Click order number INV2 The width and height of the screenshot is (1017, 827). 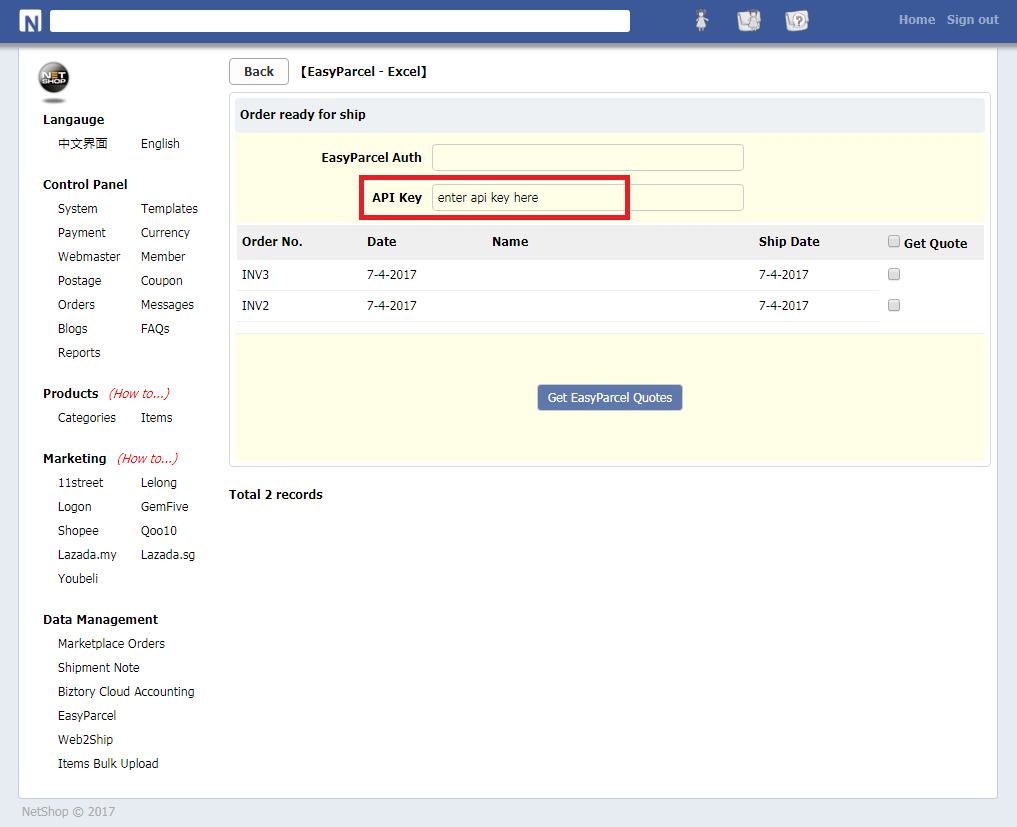255,305
